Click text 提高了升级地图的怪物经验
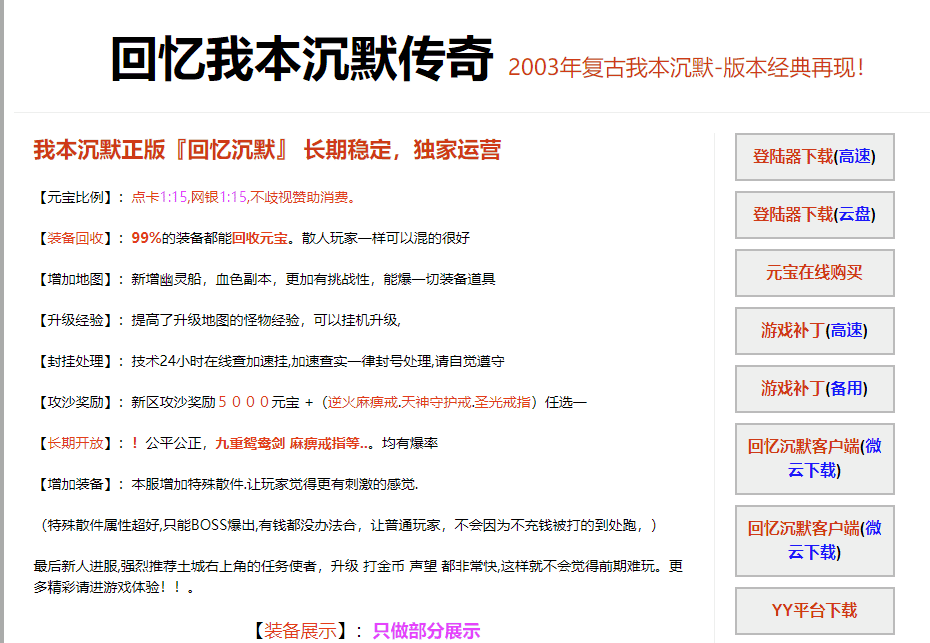 point(215,320)
